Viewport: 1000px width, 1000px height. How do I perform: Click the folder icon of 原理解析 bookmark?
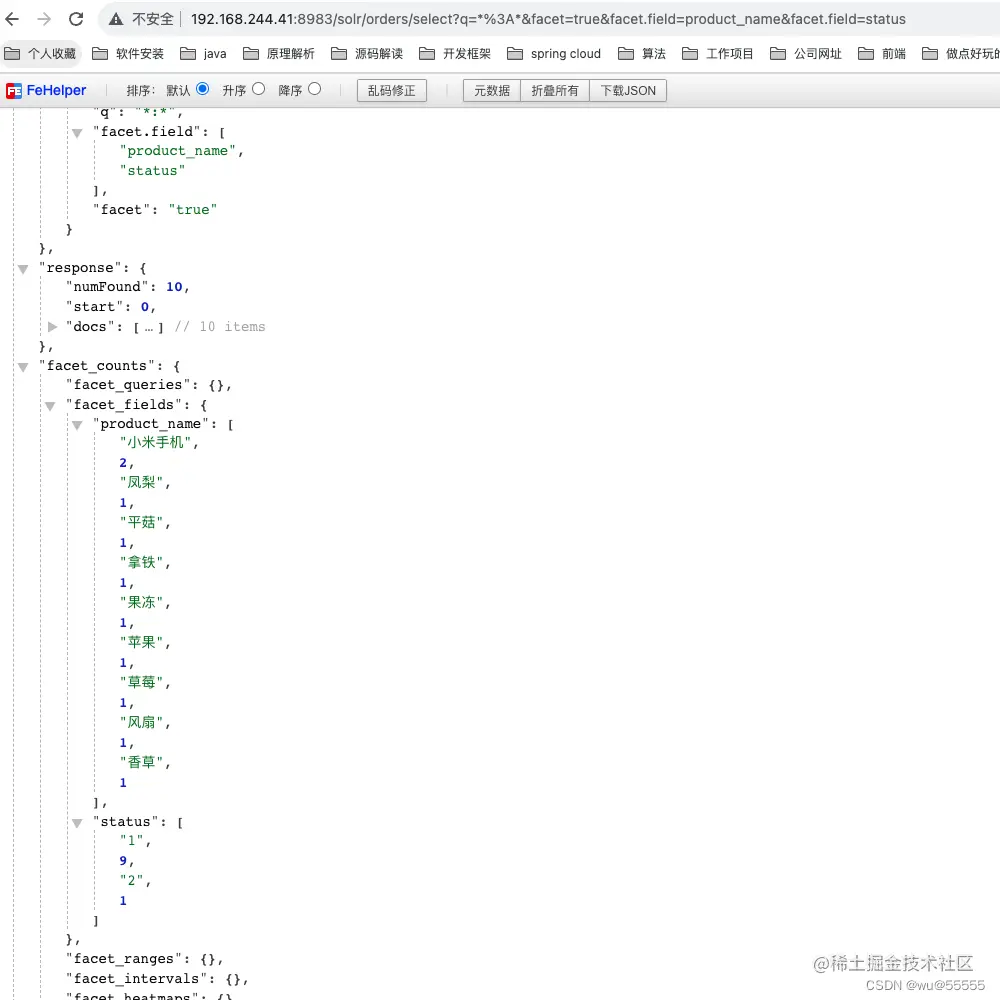251,54
